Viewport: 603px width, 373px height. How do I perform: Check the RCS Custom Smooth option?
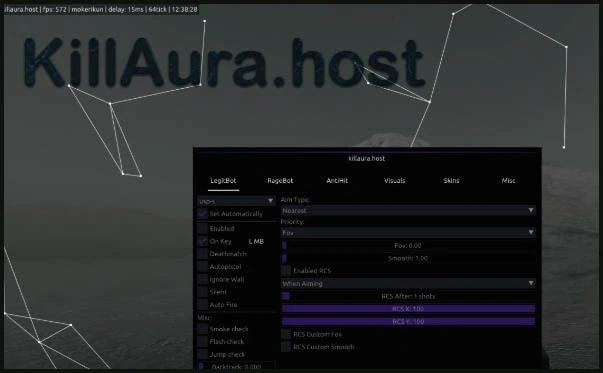coord(286,347)
